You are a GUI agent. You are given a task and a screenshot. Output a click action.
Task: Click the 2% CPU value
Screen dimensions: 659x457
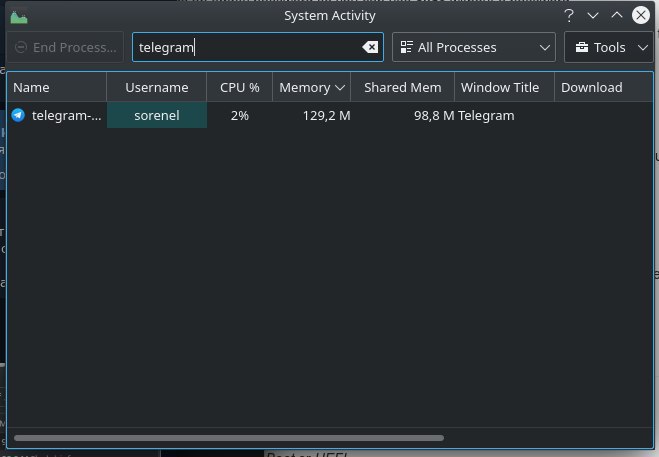(240, 116)
